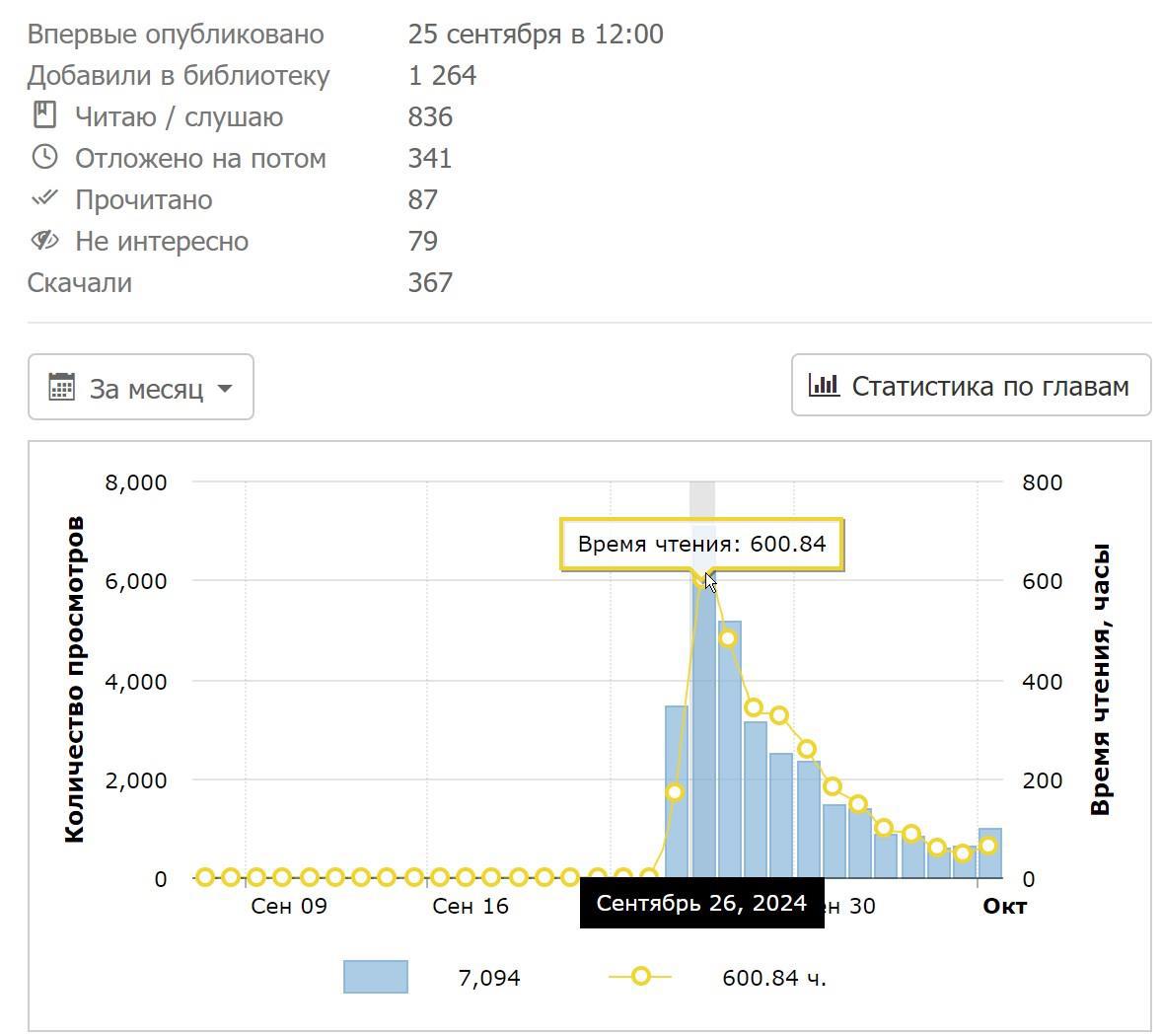
Task: Open the За месяц period dropdown
Action: coord(141,388)
